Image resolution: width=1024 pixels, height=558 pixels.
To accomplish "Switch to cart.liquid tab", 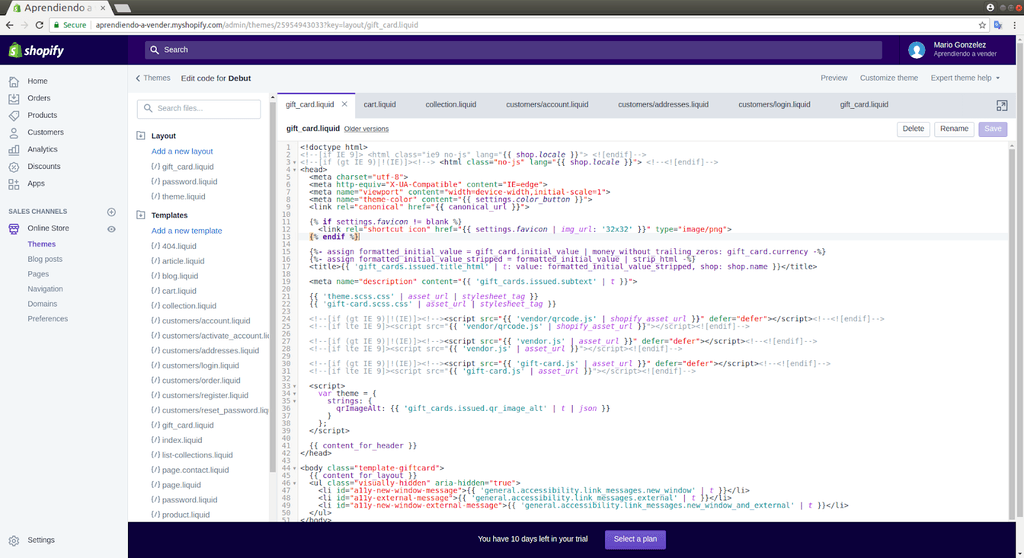I will pyautogui.click(x=379, y=105).
